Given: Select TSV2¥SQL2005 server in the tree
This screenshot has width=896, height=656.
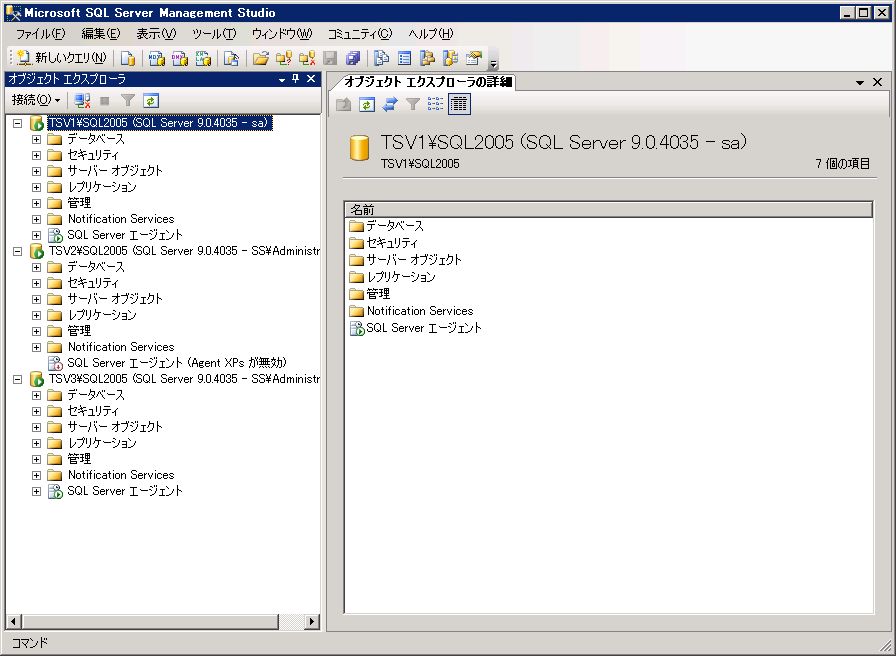Looking at the screenshot, I should [x=184, y=251].
